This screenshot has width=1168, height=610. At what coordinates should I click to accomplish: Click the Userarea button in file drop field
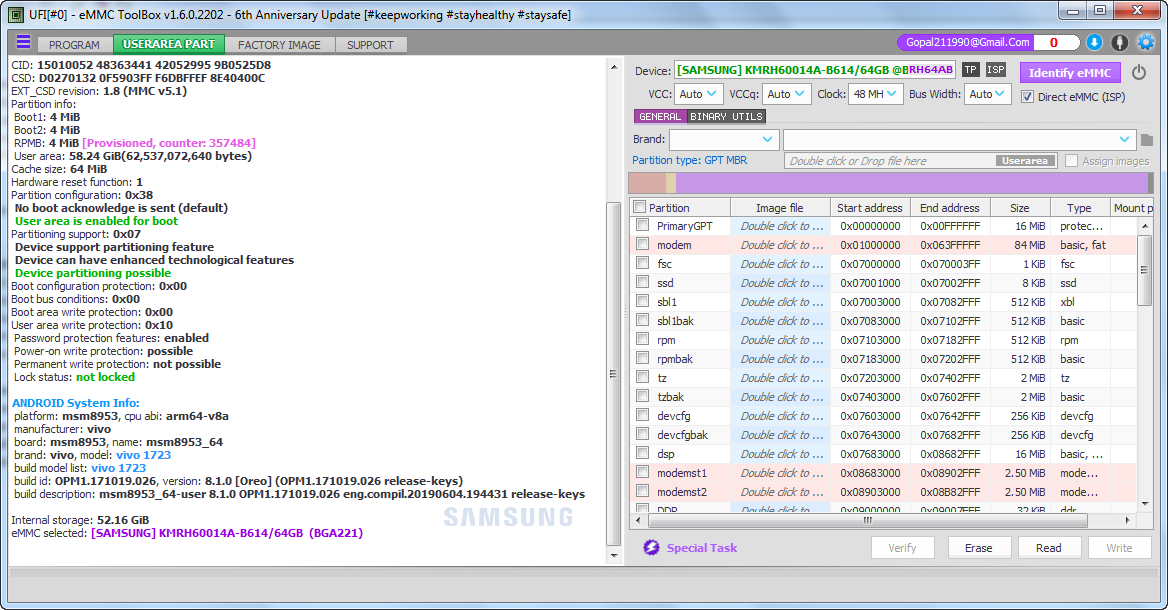tap(1025, 161)
